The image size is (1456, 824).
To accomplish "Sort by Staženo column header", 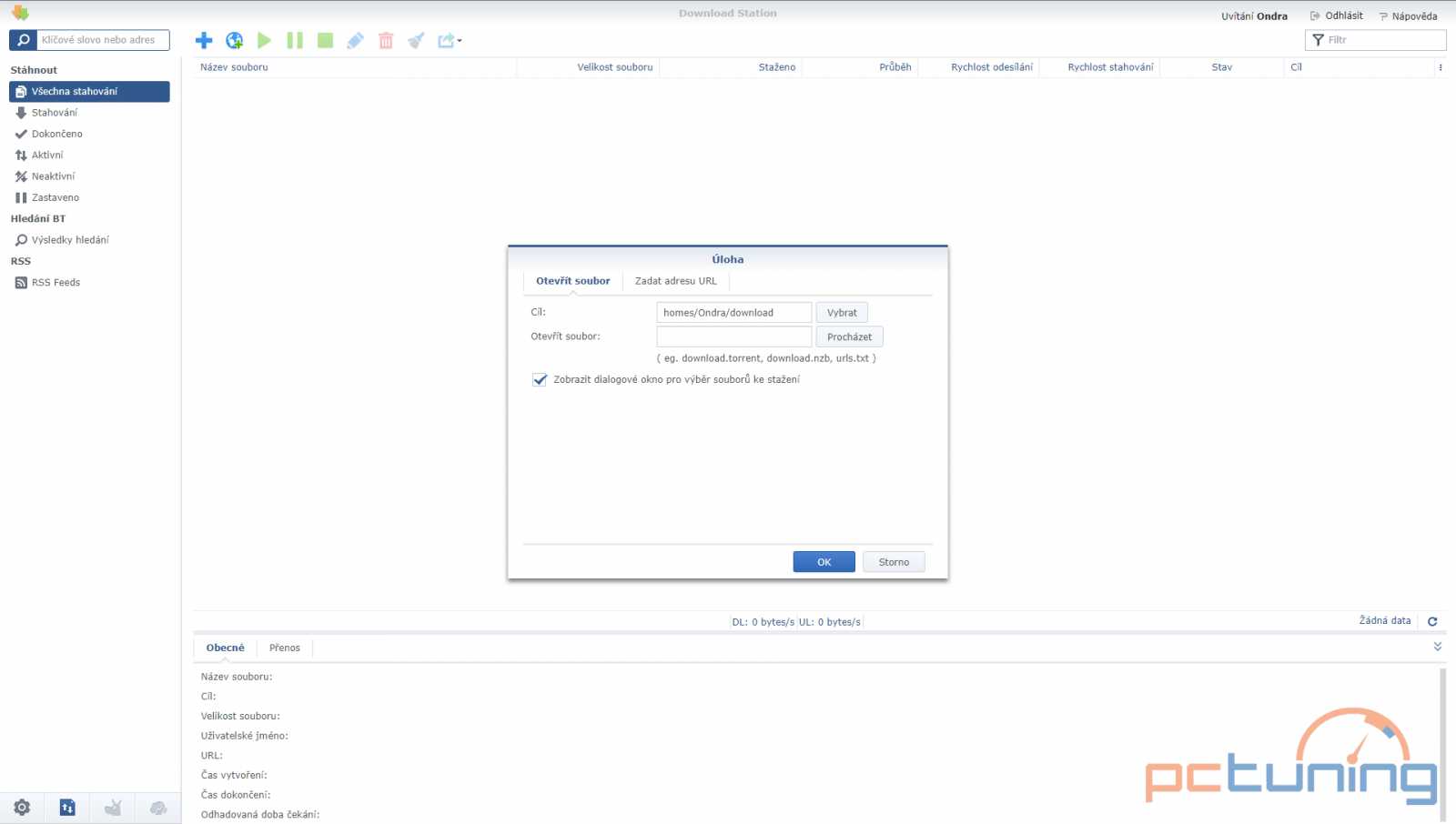I will pos(731,67).
